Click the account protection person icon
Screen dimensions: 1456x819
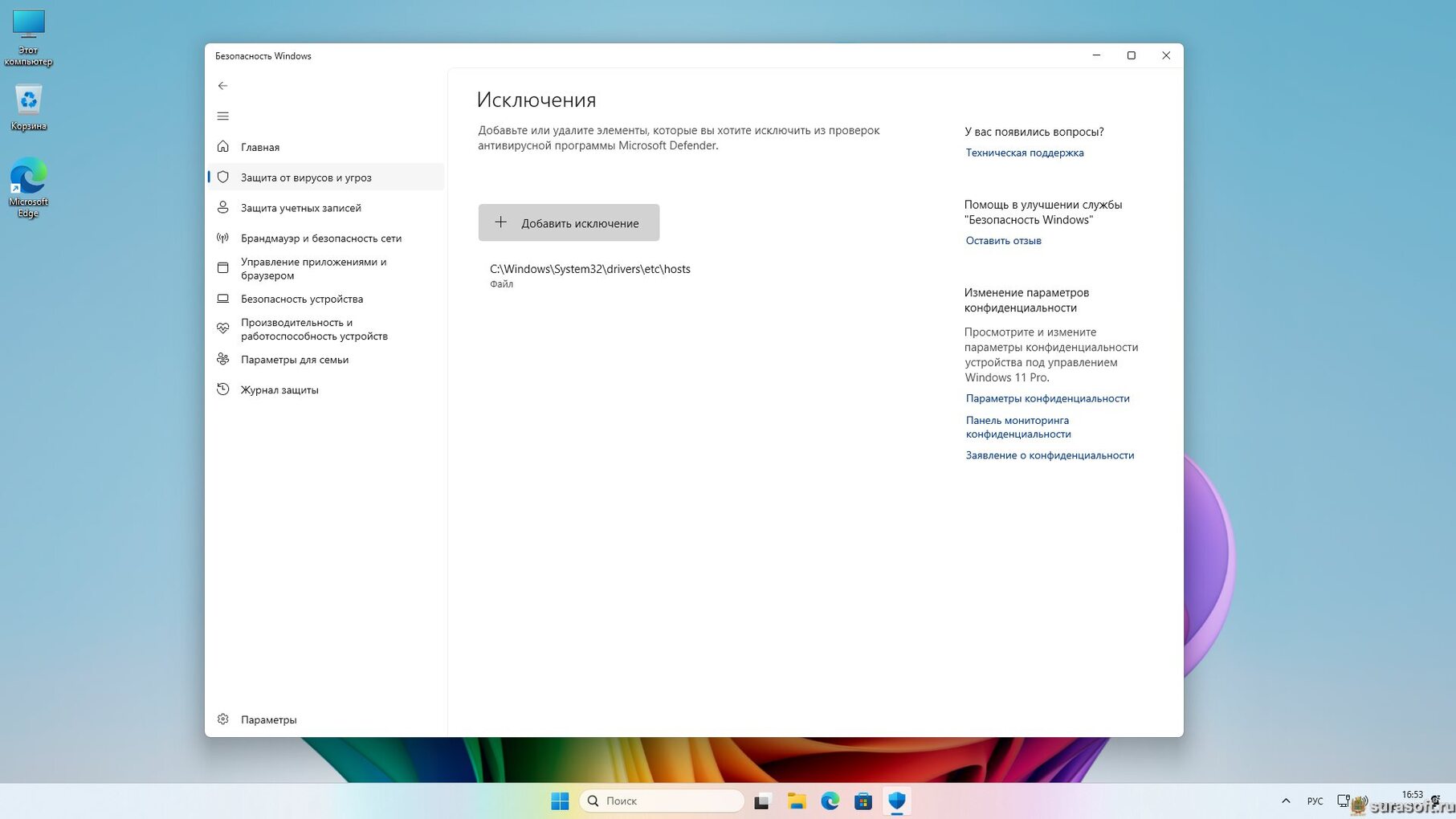[x=223, y=207]
